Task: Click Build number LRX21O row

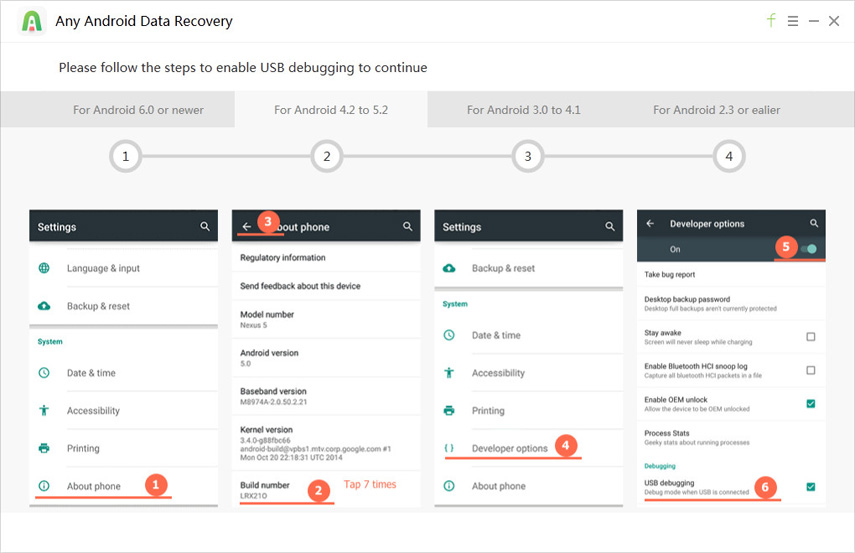Action: click(x=326, y=490)
